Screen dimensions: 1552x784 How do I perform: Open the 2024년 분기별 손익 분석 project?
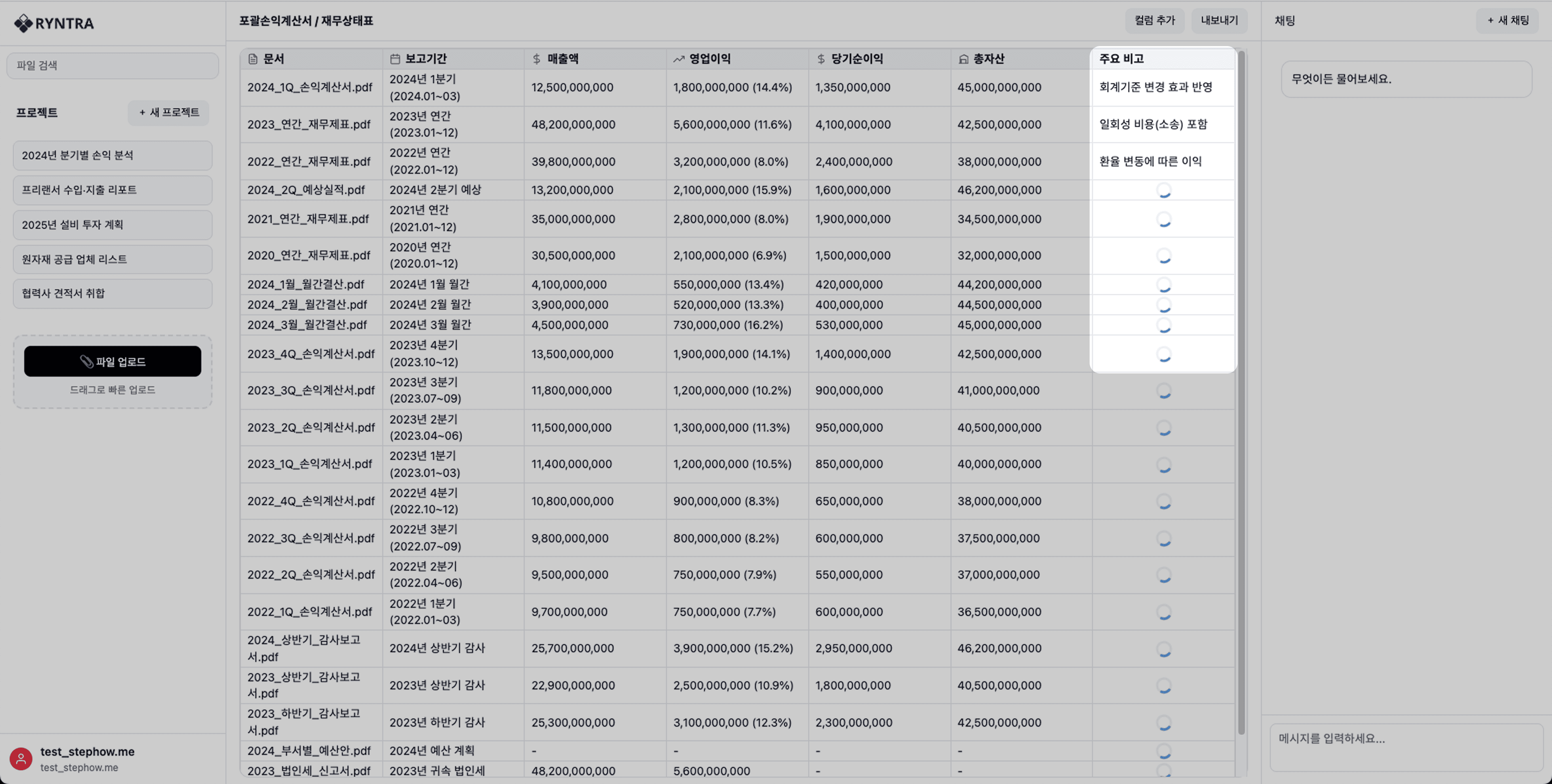coord(113,156)
